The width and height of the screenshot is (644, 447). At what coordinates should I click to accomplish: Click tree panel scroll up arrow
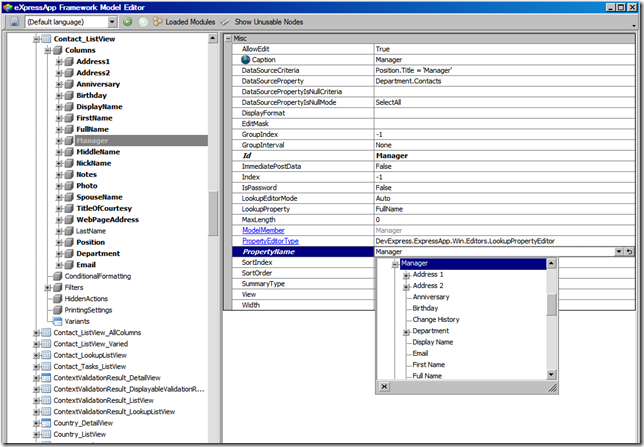[x=212, y=39]
